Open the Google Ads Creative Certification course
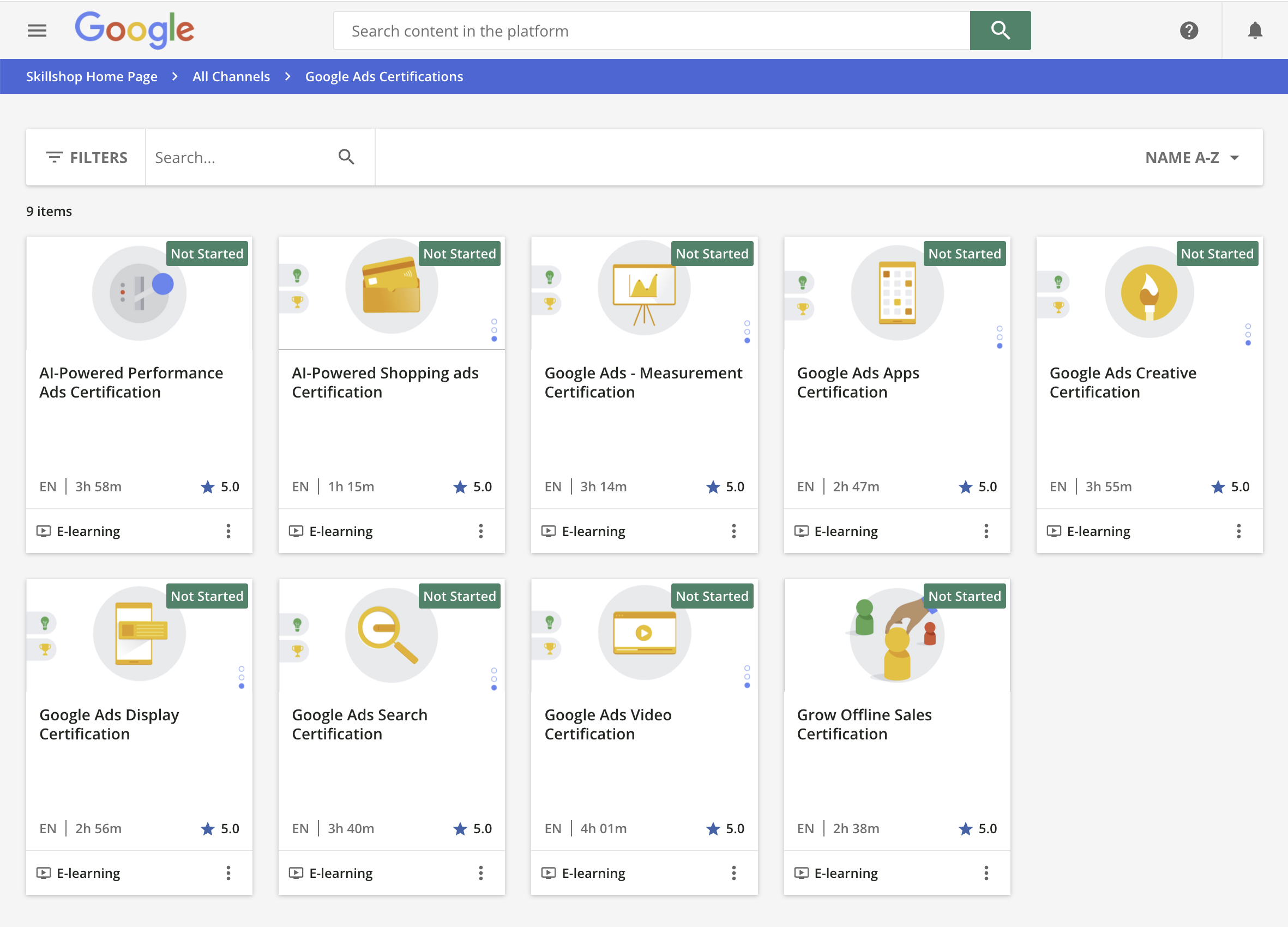 pos(1123,382)
